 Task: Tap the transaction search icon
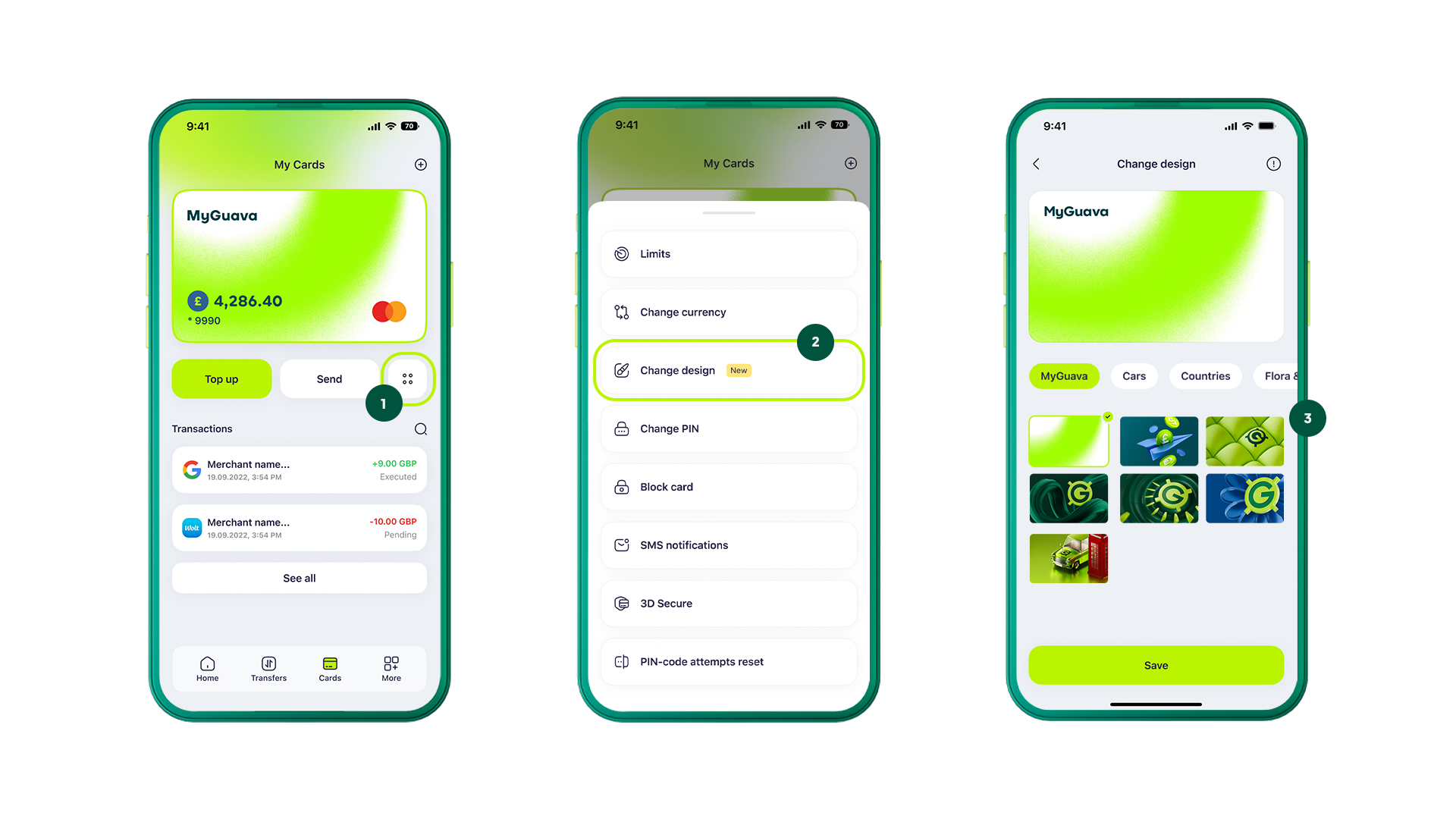point(420,429)
